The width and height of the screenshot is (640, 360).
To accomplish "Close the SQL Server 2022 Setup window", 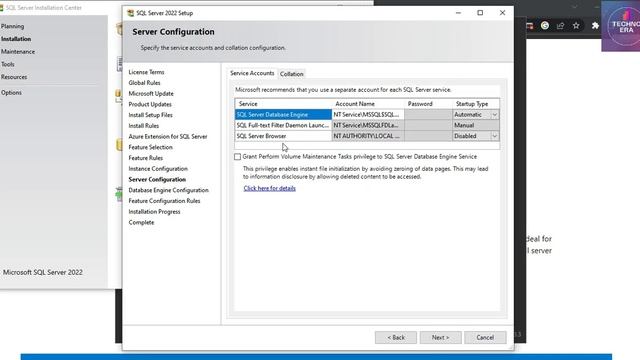I will pos(502,13).
